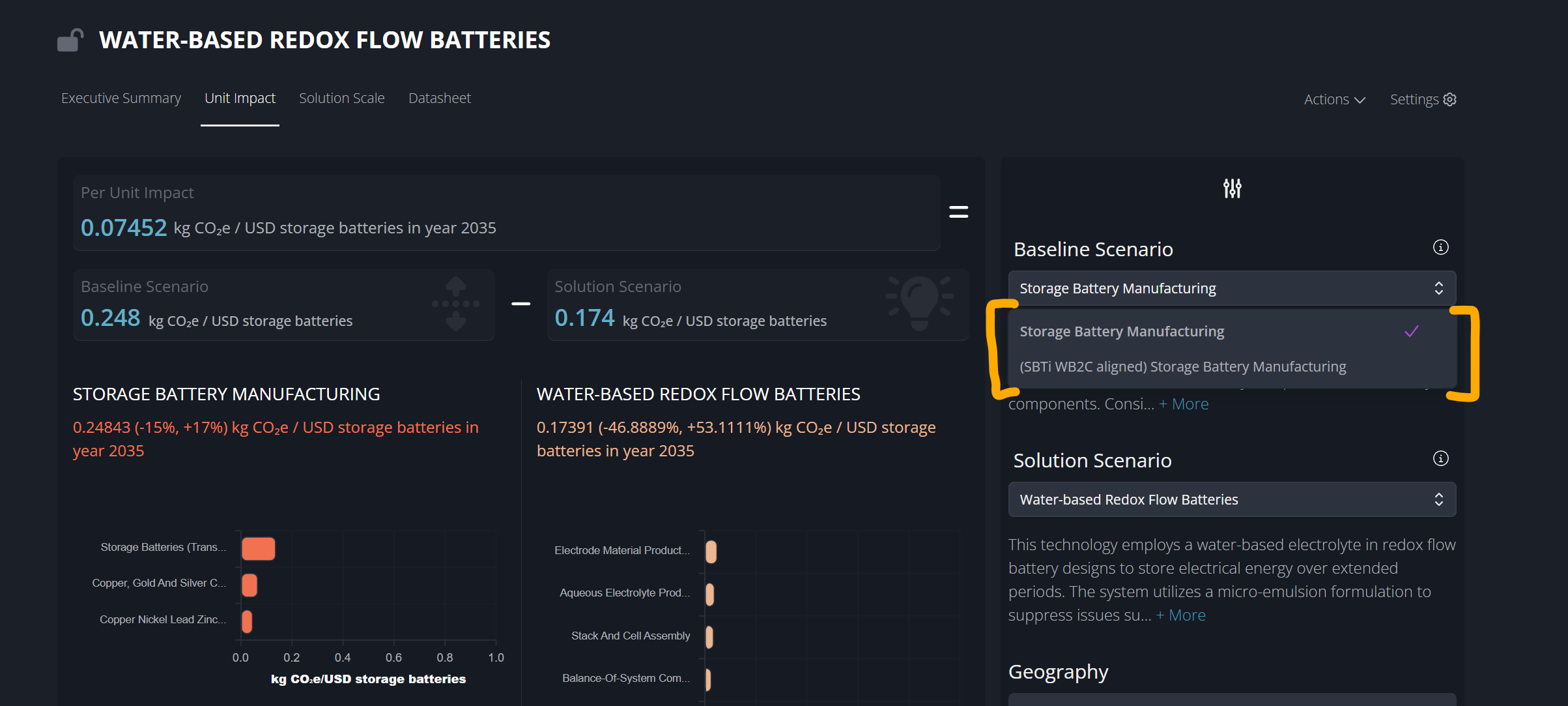Collapse the Baseline Scenario dropdown
The width and height of the screenshot is (1568, 706).
point(1232,288)
